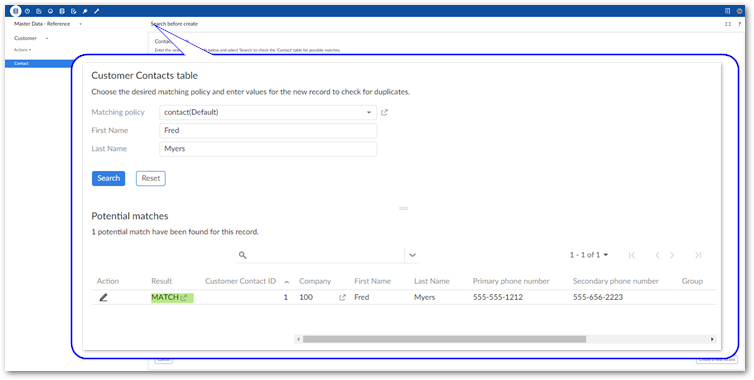Click the wrench administration icon
754x380 pixels.
click(x=96, y=11)
